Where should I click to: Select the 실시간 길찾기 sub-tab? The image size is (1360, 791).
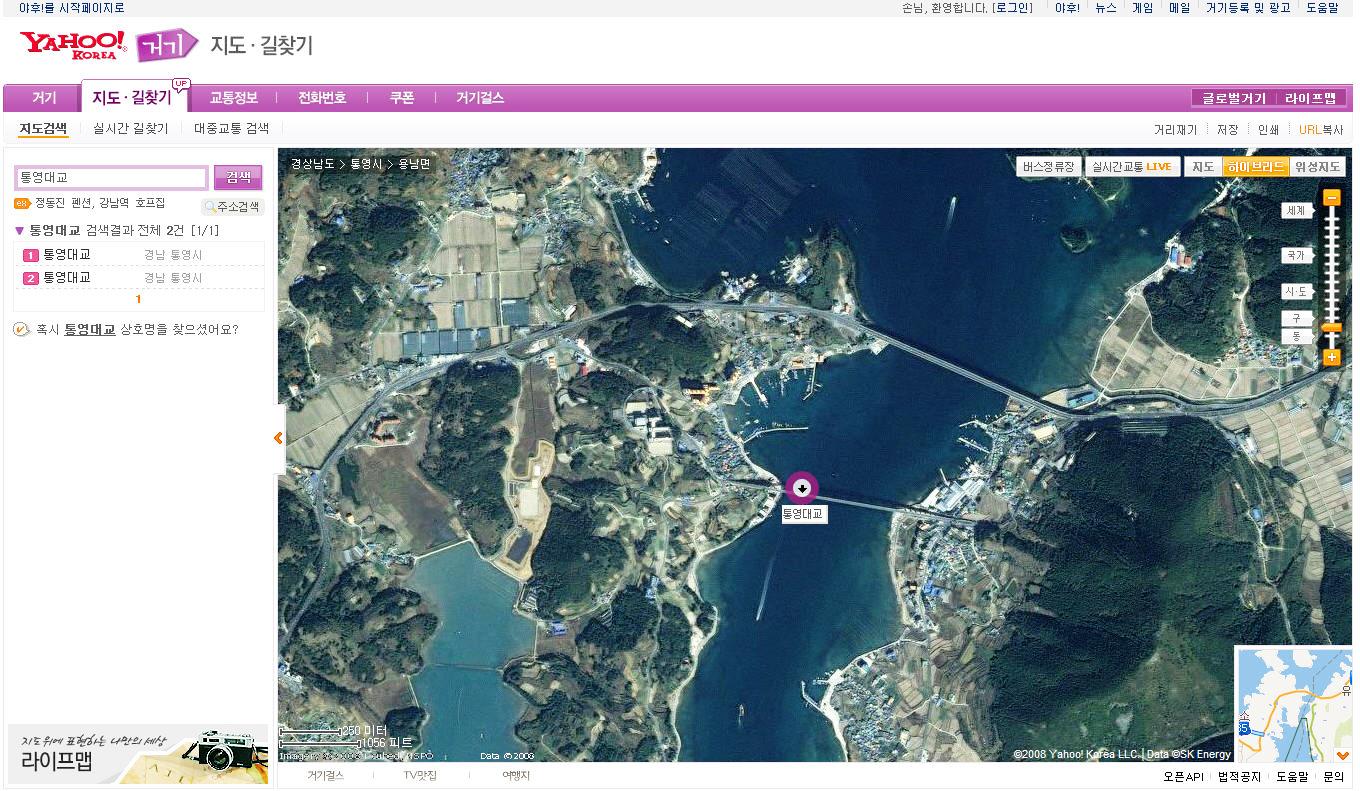[x=131, y=129]
